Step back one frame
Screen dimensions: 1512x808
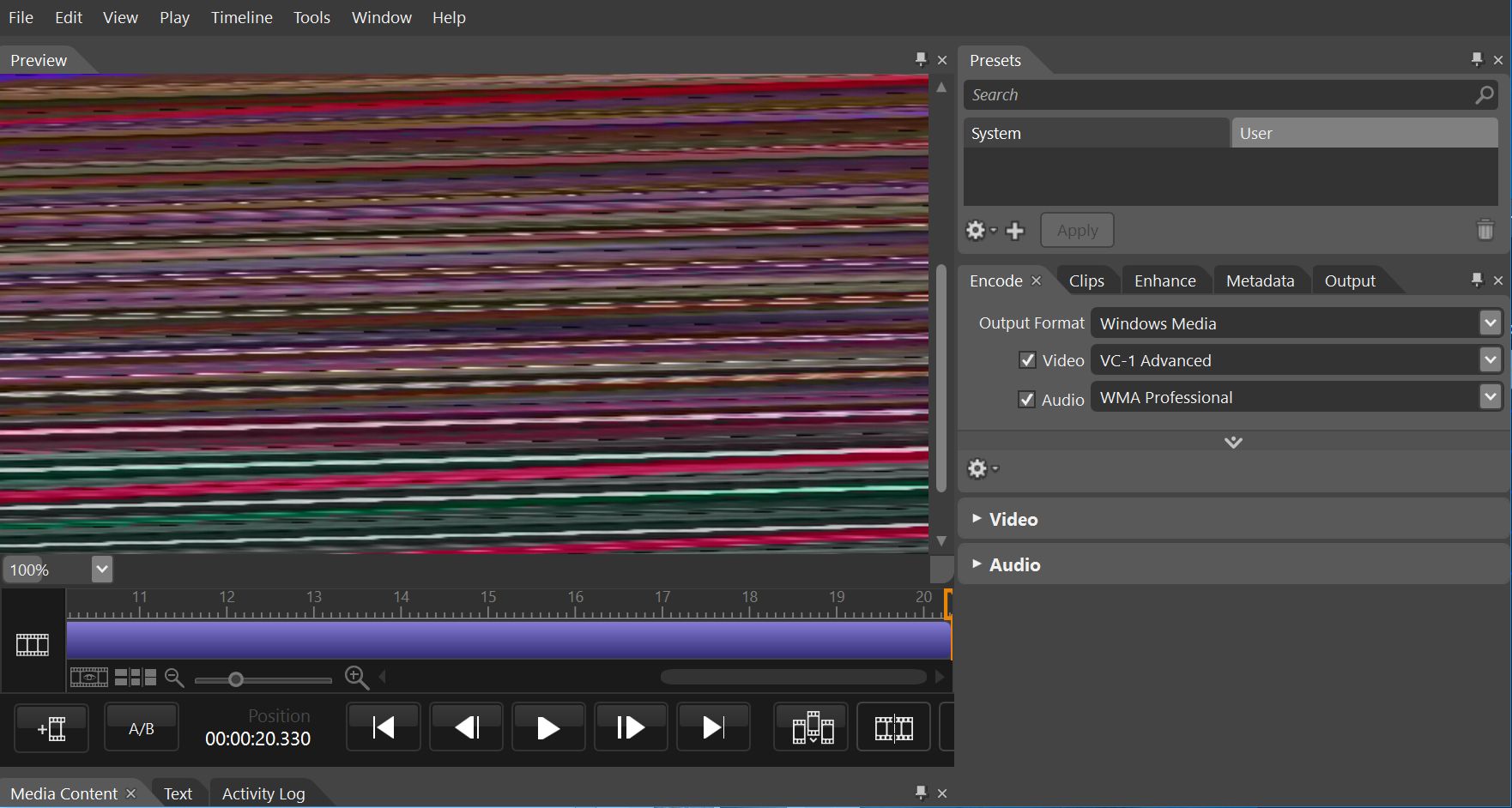coord(466,727)
